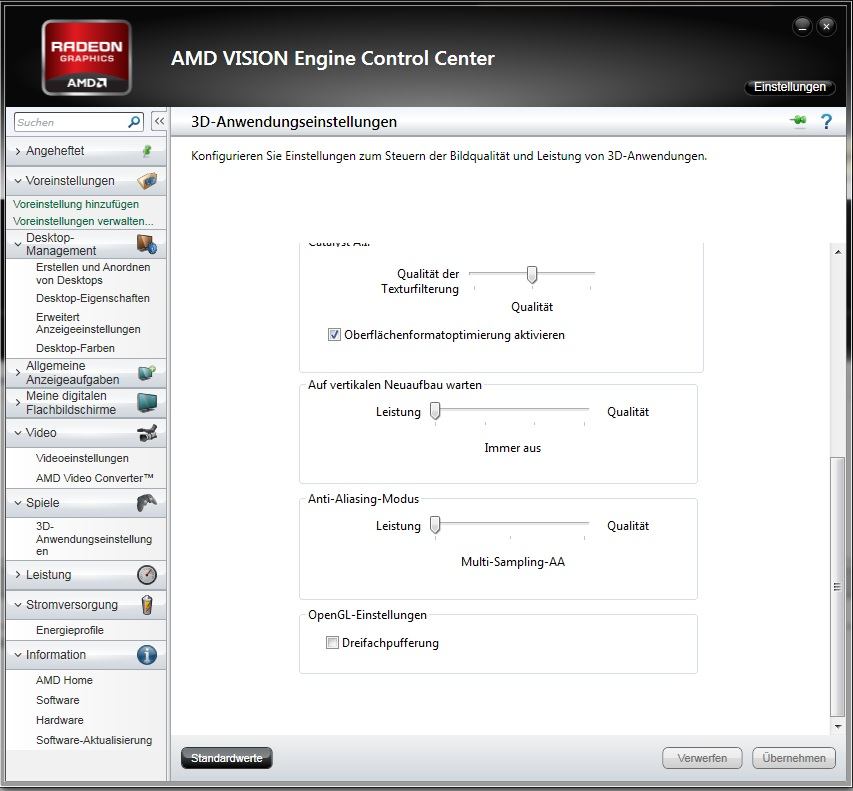Click the Radeon Graphics AMD logo
The width and height of the screenshot is (853, 791).
click(x=86, y=58)
